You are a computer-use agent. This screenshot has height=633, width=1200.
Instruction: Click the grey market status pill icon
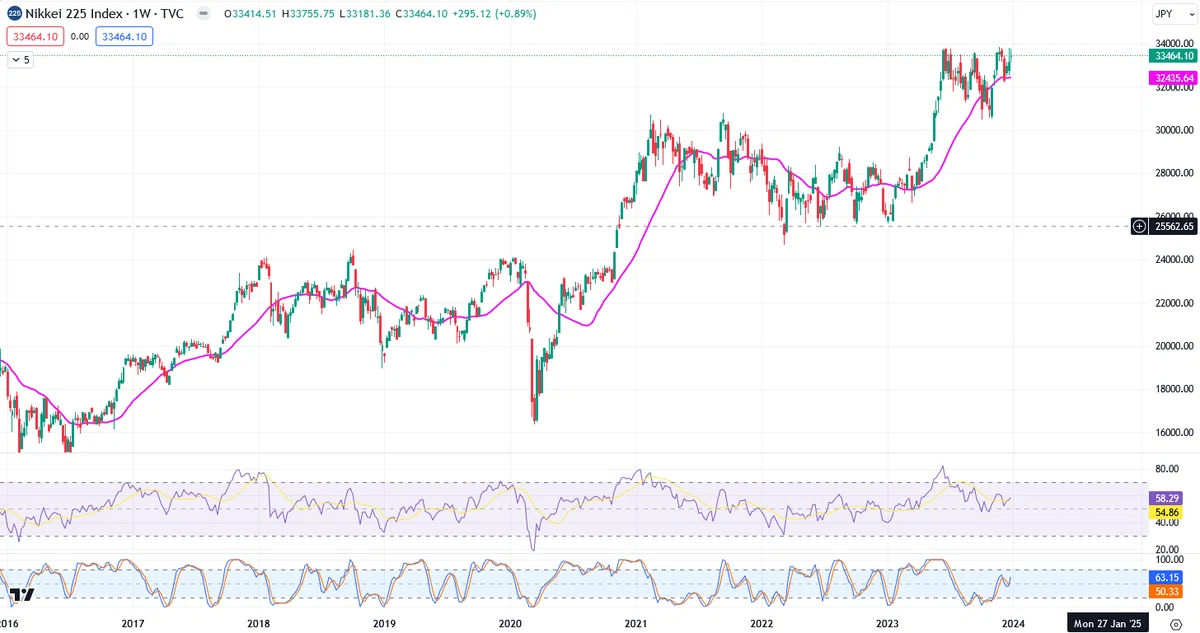(203, 13)
